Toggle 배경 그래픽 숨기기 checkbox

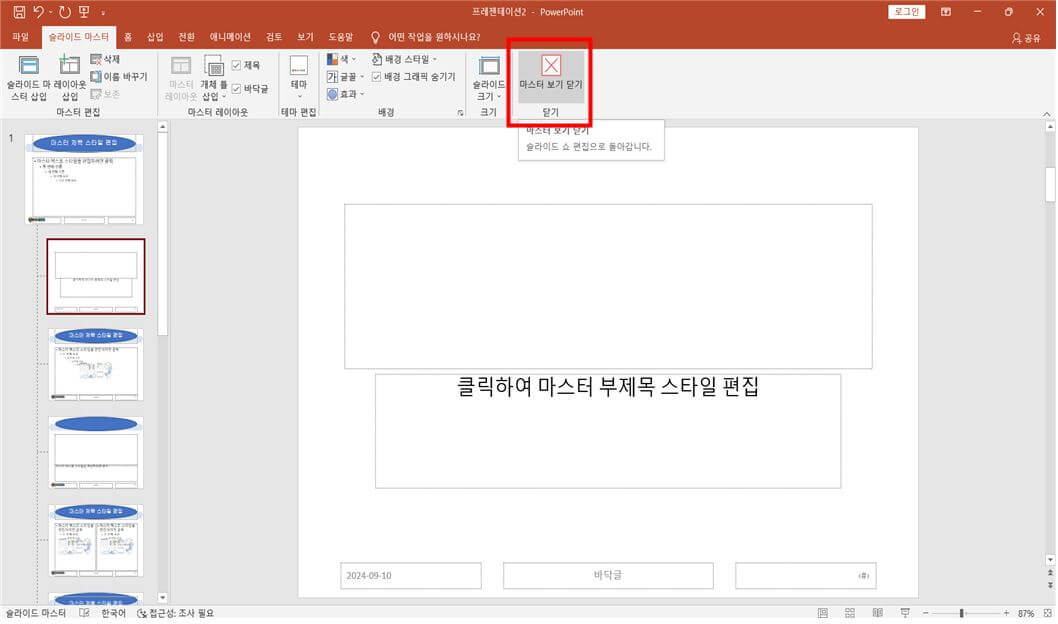(x=377, y=76)
